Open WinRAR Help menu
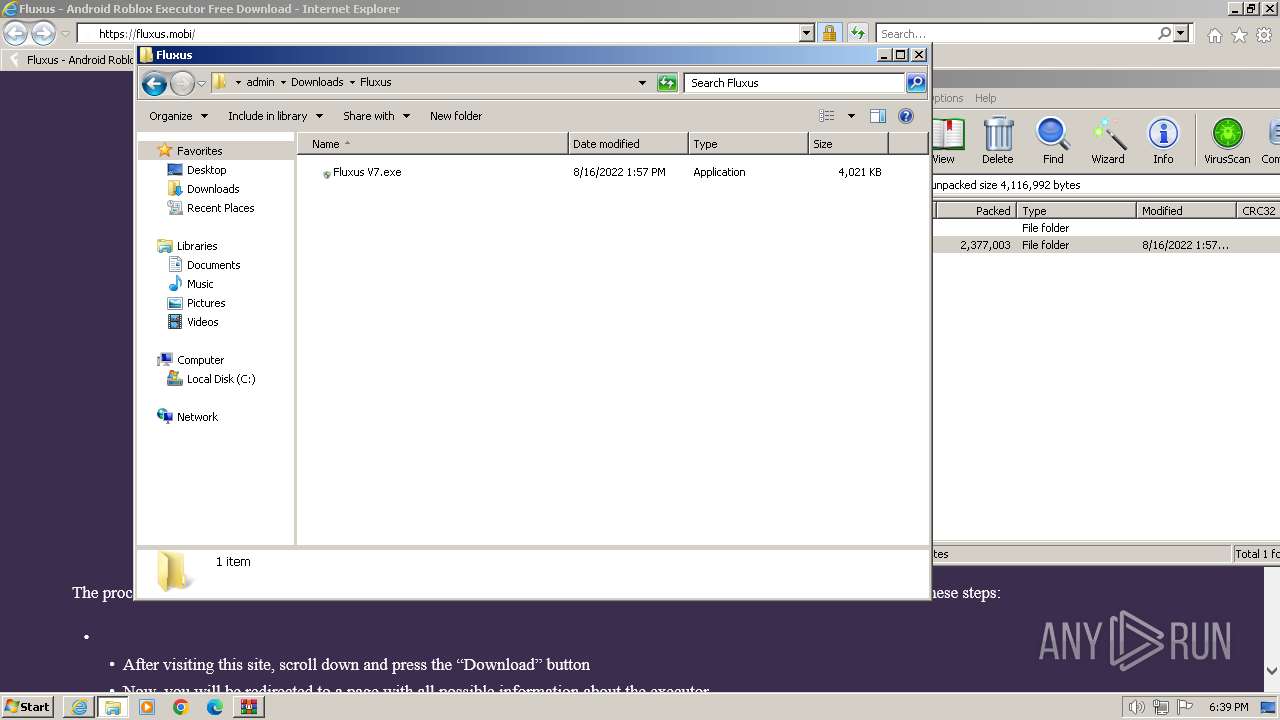Screen dimensions: 1280x720 click(x=985, y=98)
